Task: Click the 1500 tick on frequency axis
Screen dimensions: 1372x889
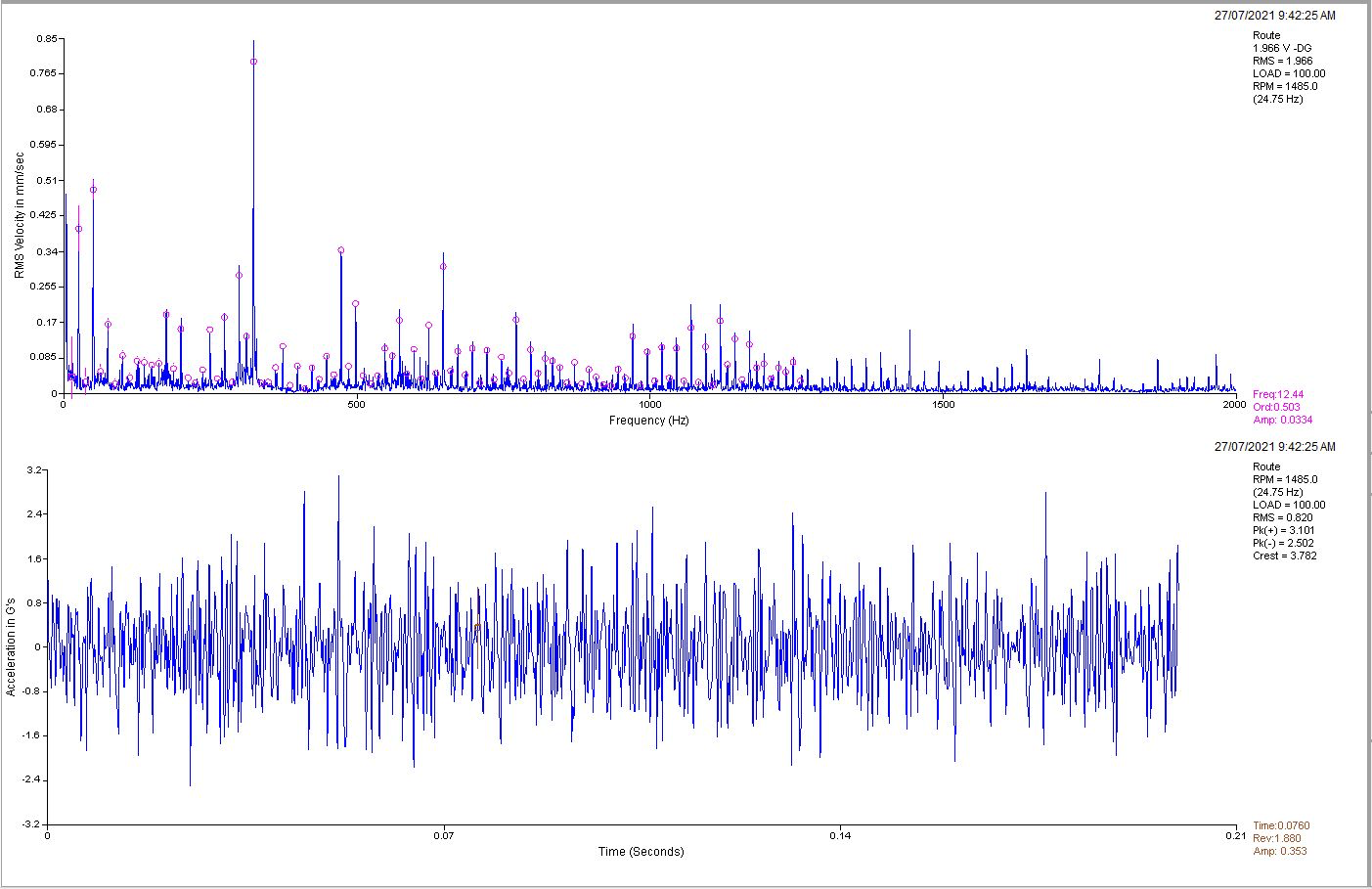Action: (943, 404)
